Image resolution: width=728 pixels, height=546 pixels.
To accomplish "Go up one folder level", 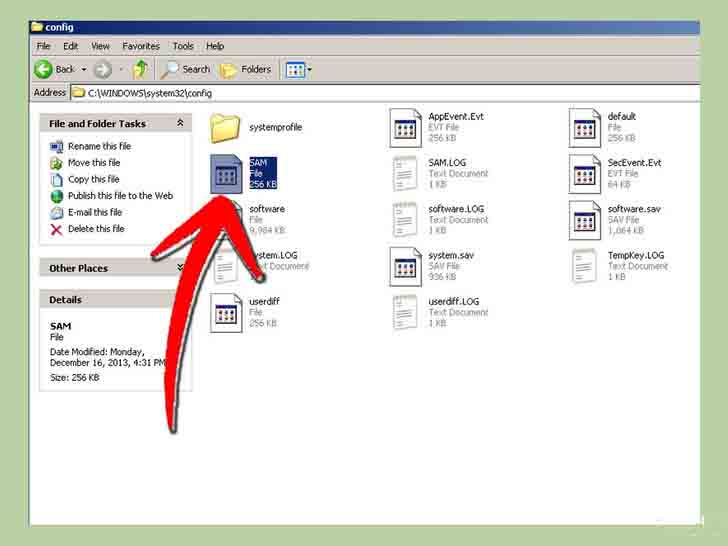I will pos(140,70).
